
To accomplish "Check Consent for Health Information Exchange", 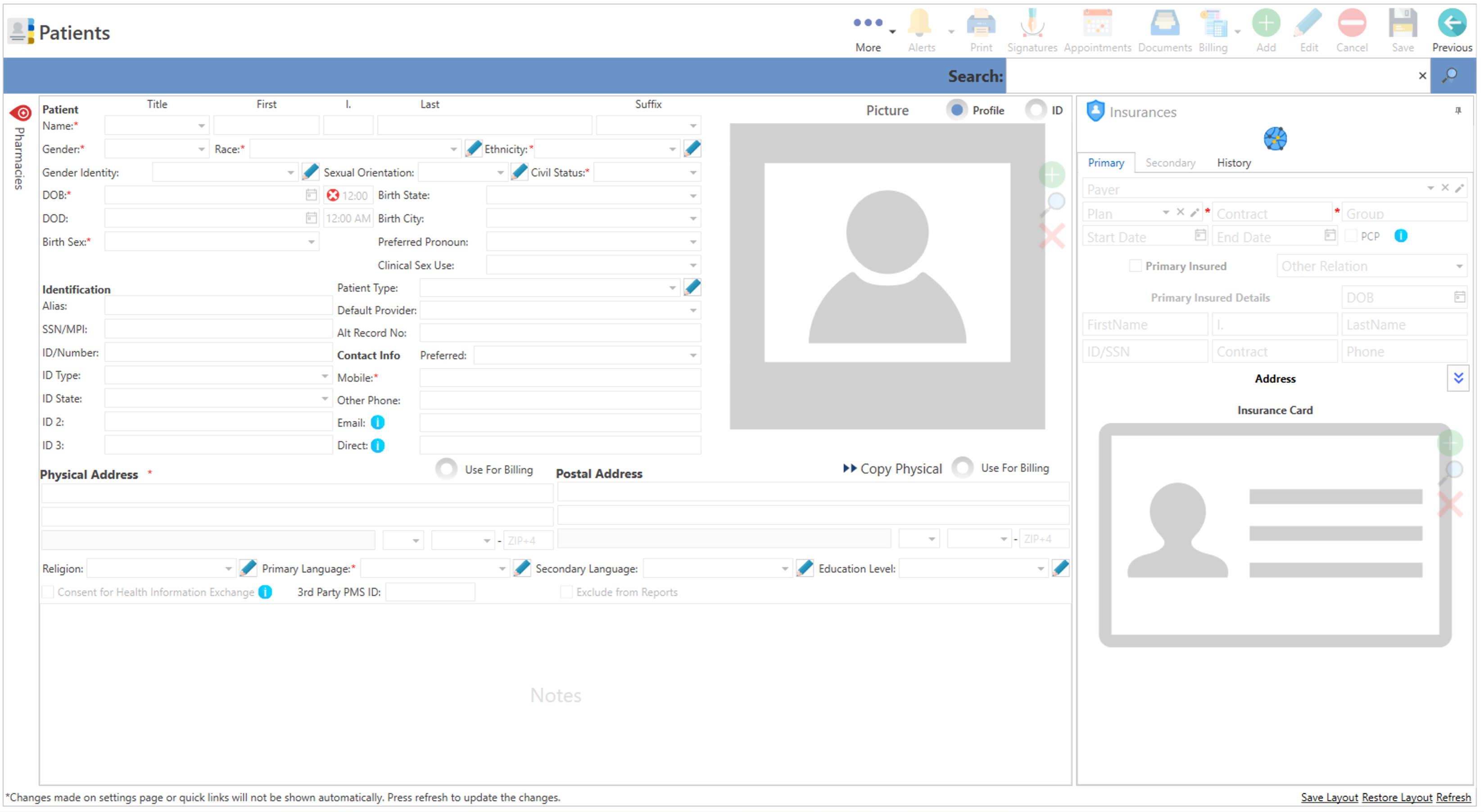I will (48, 592).
